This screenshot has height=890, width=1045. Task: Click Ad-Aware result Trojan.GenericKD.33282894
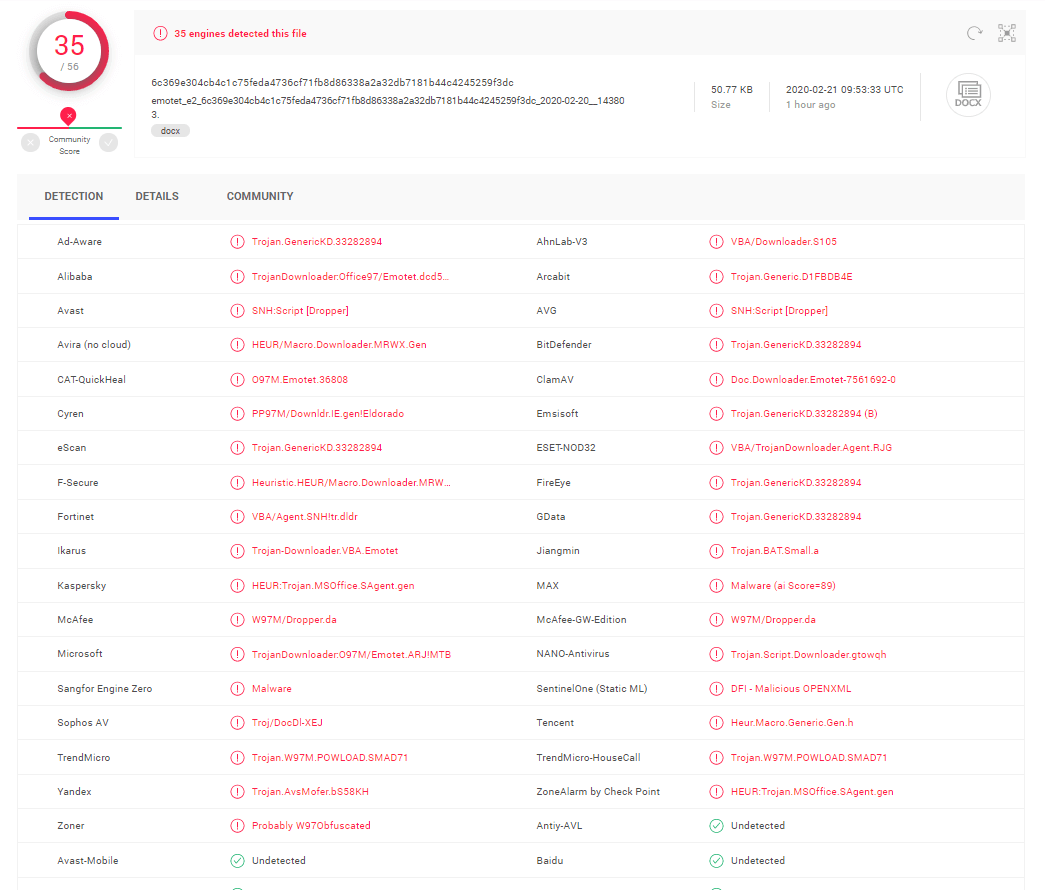pos(317,242)
